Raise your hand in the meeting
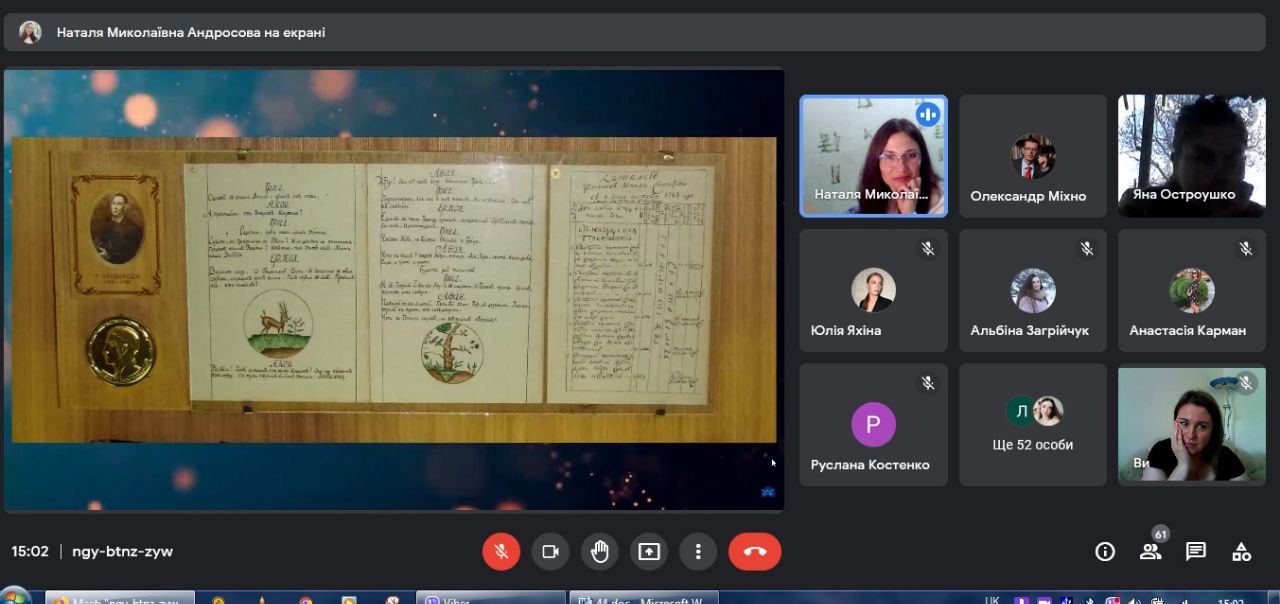 (600, 551)
